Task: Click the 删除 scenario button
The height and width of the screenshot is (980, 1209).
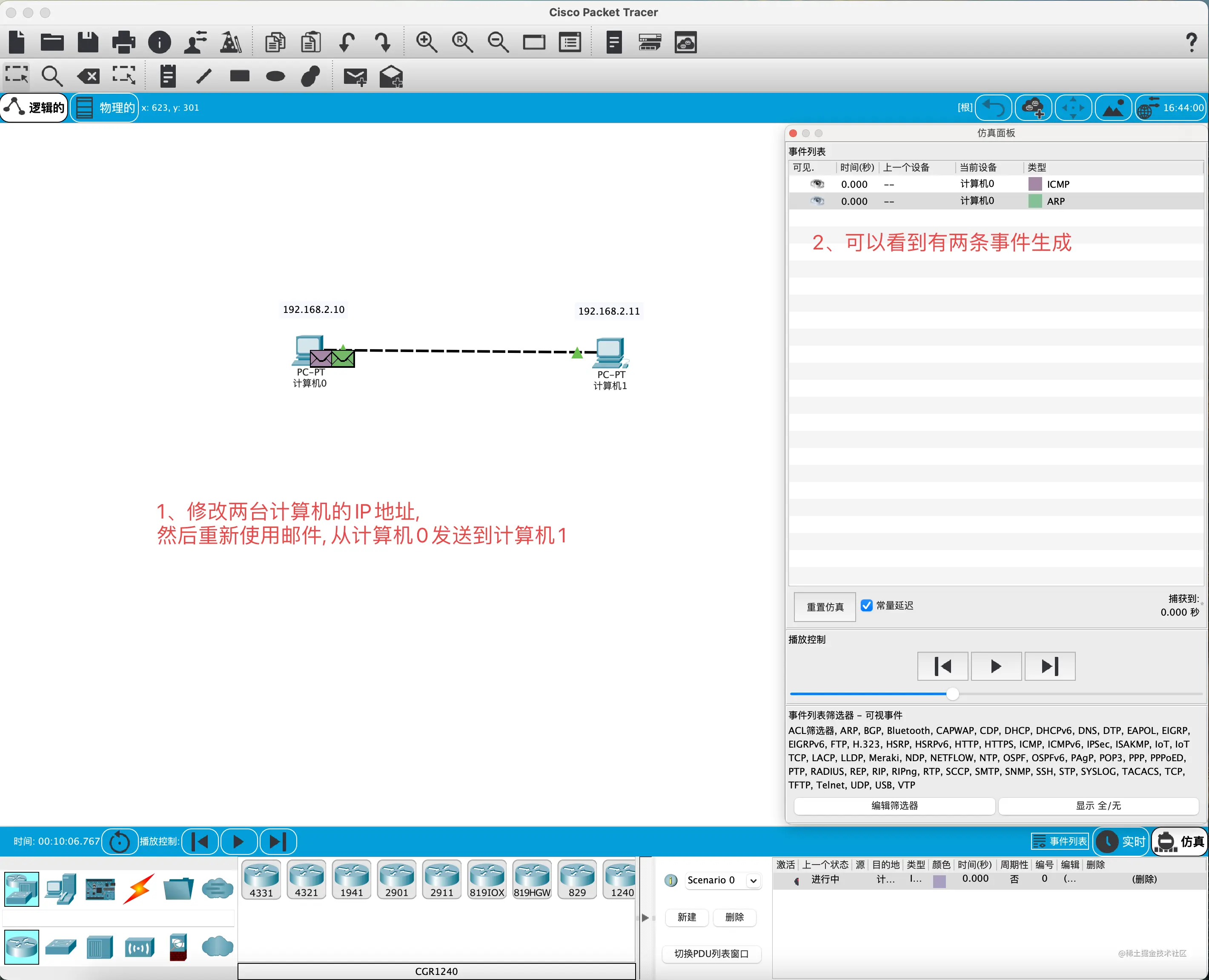Action: click(x=734, y=917)
